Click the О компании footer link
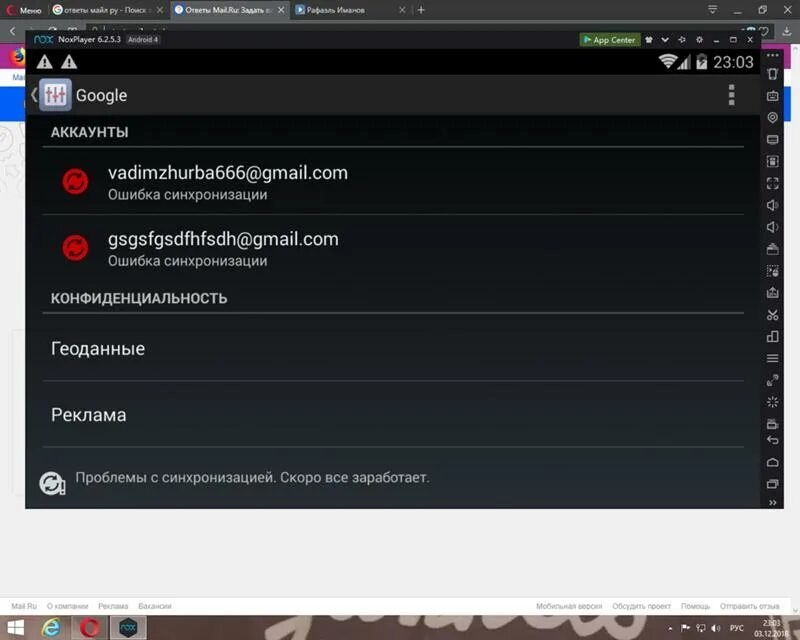The height and width of the screenshot is (640, 800). [67, 606]
